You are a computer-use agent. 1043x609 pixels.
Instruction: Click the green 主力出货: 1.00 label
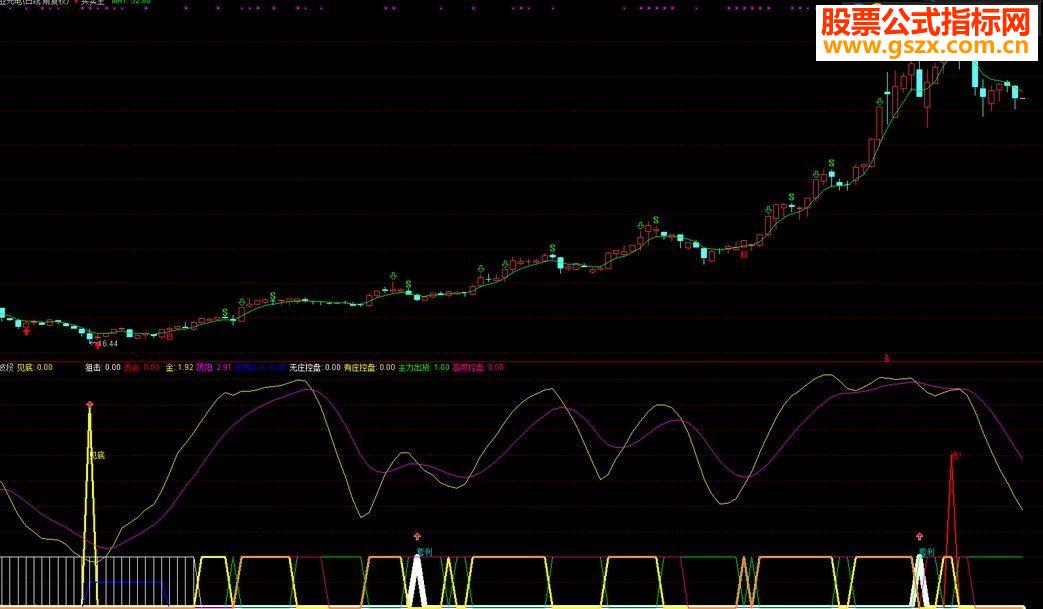[424, 367]
